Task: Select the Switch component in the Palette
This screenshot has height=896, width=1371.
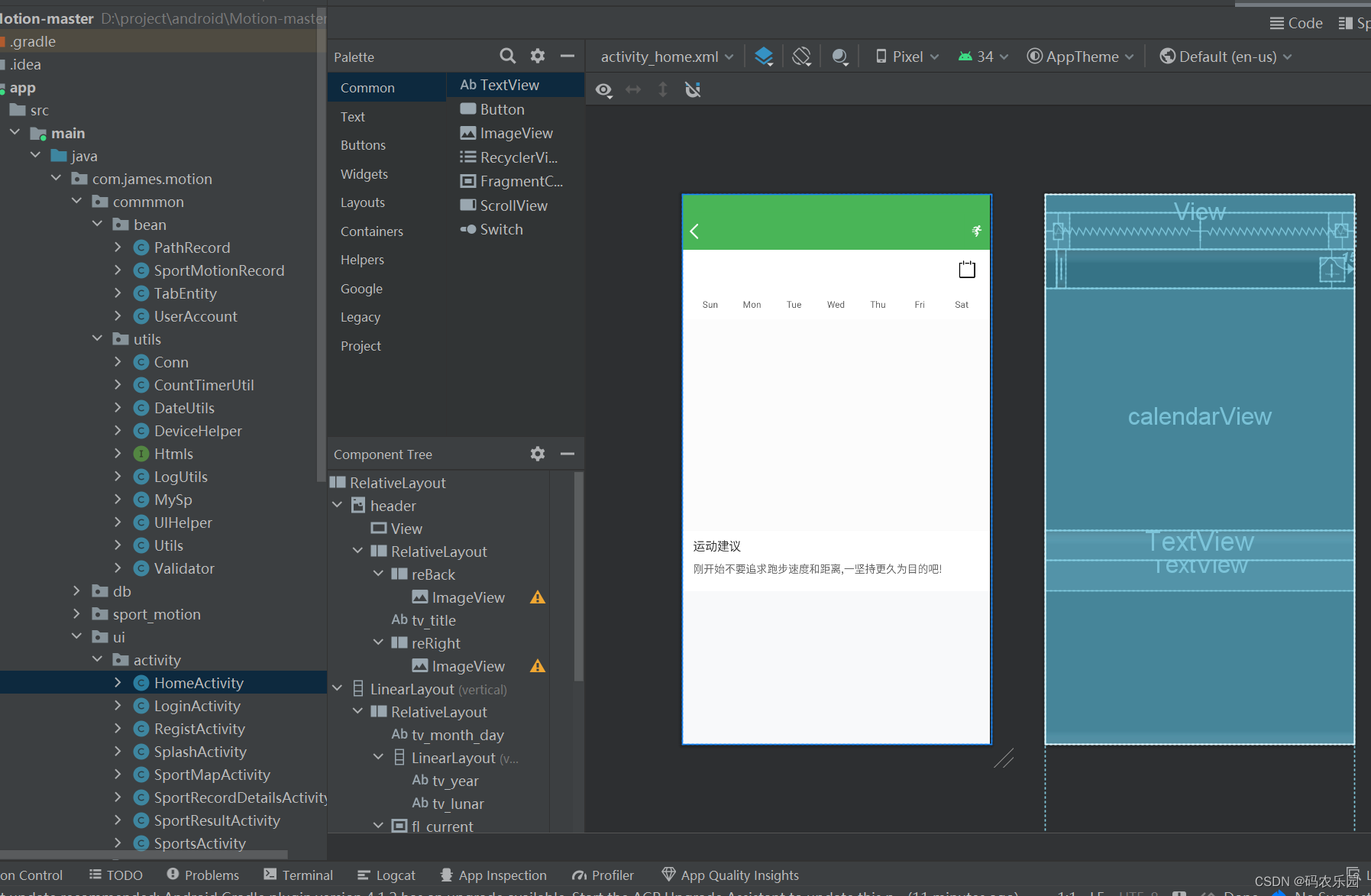Action: (x=500, y=229)
